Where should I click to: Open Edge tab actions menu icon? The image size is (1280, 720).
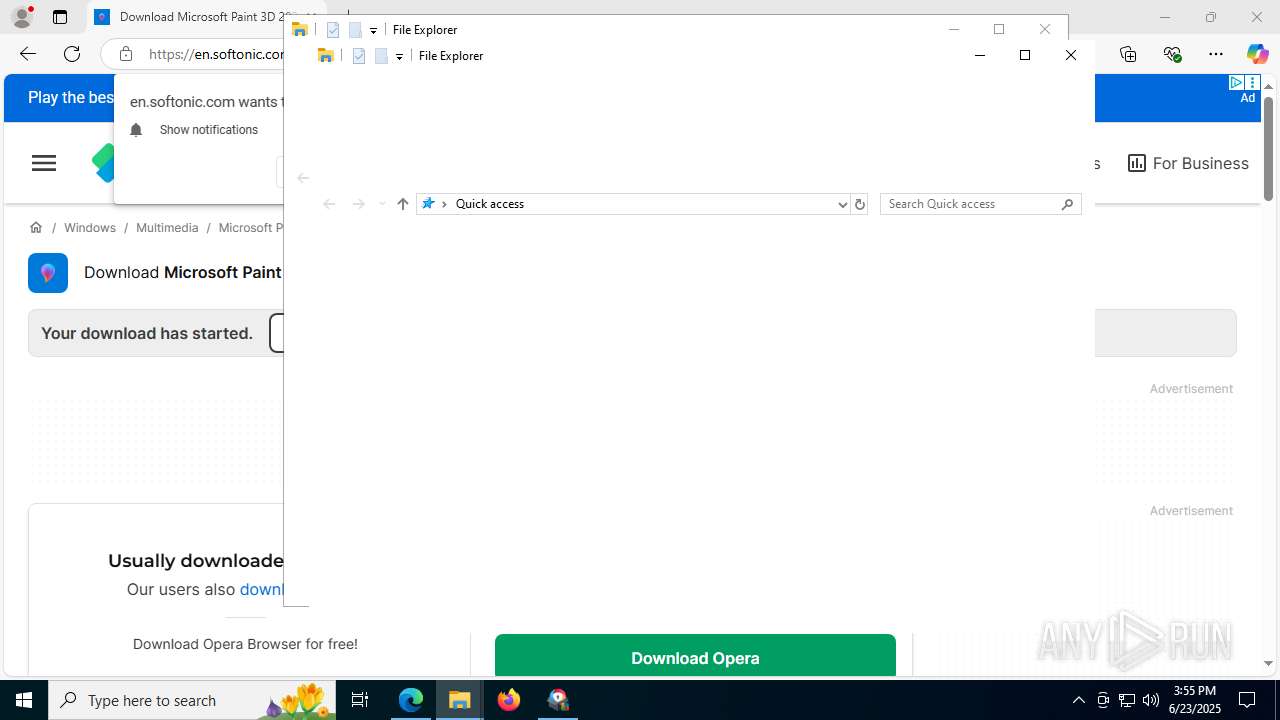click(x=60, y=17)
